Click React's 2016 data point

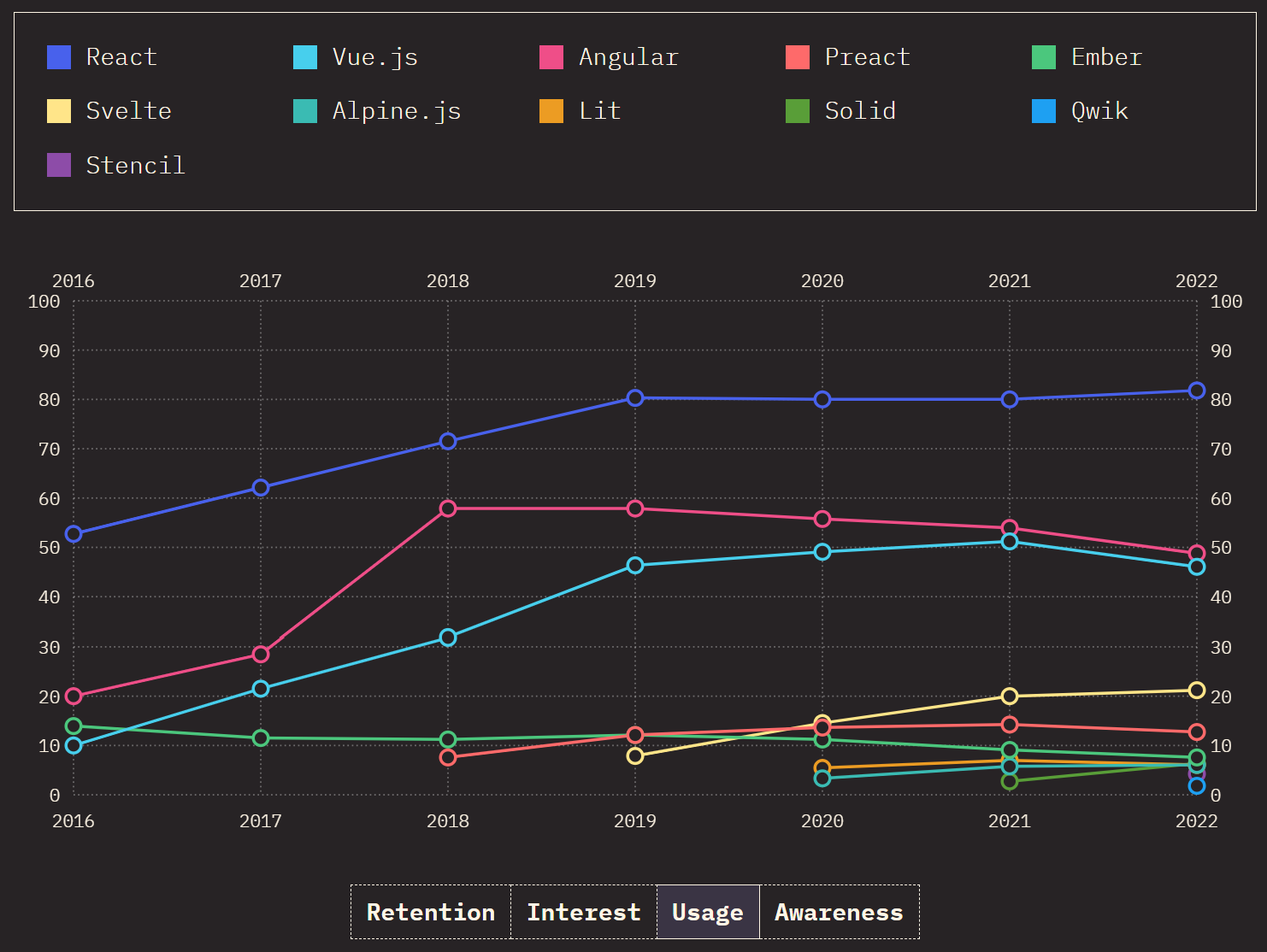tap(74, 534)
